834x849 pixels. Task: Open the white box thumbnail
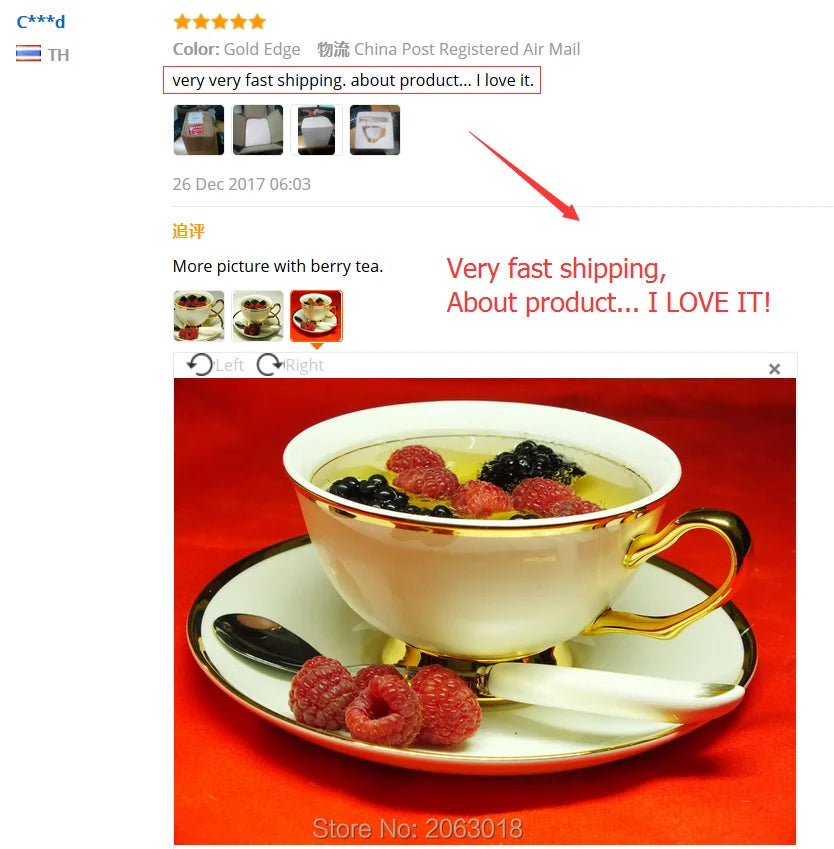pyautogui.click(x=316, y=130)
